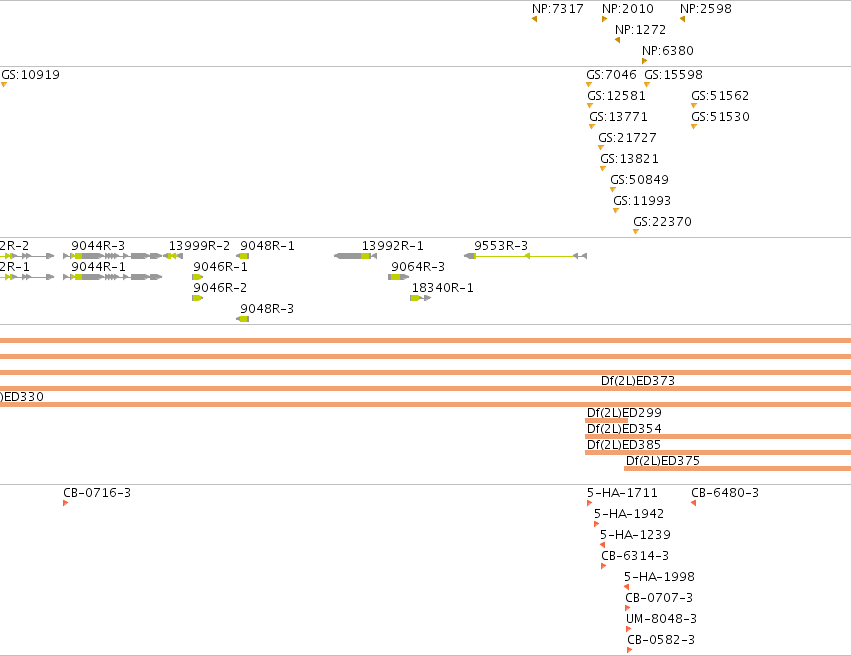This screenshot has width=851, height=656.
Task: Select the Df(2L)ED375 deficiency bar
Action: click(738, 468)
